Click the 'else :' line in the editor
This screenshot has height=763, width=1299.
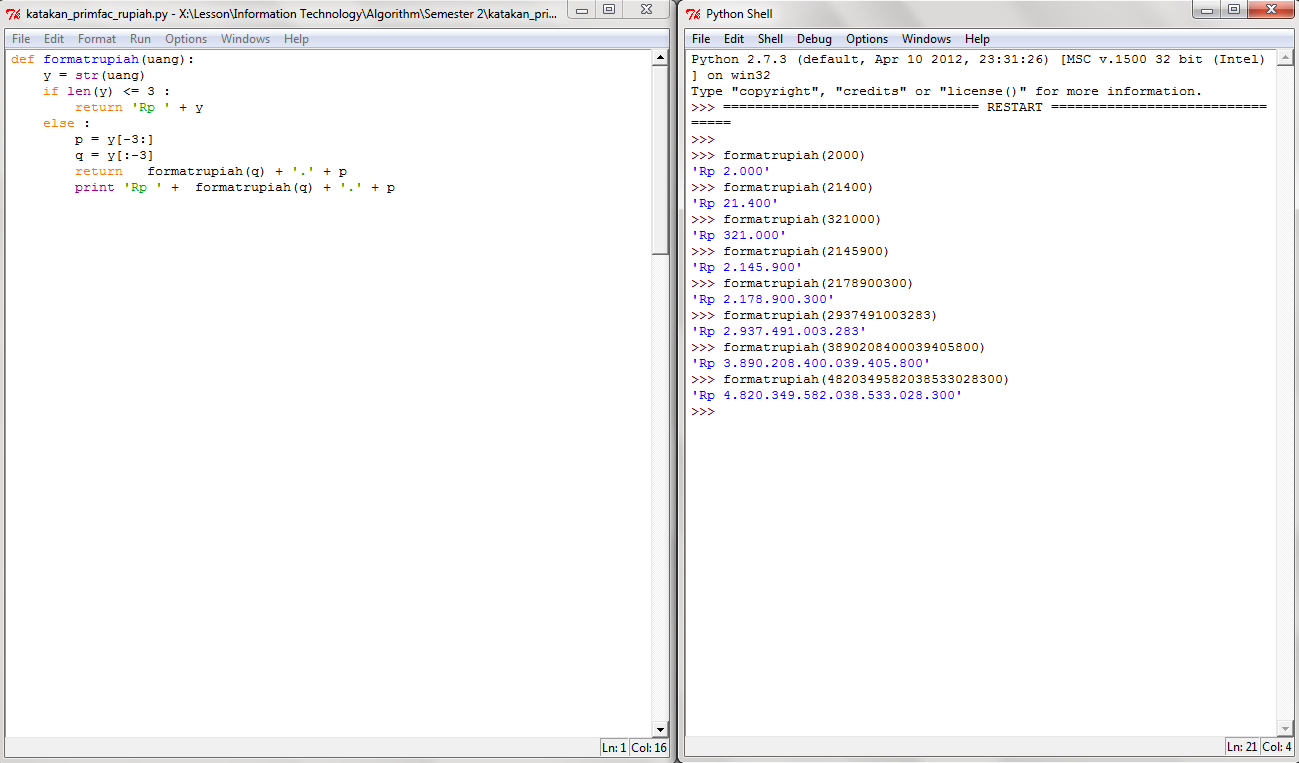point(66,123)
